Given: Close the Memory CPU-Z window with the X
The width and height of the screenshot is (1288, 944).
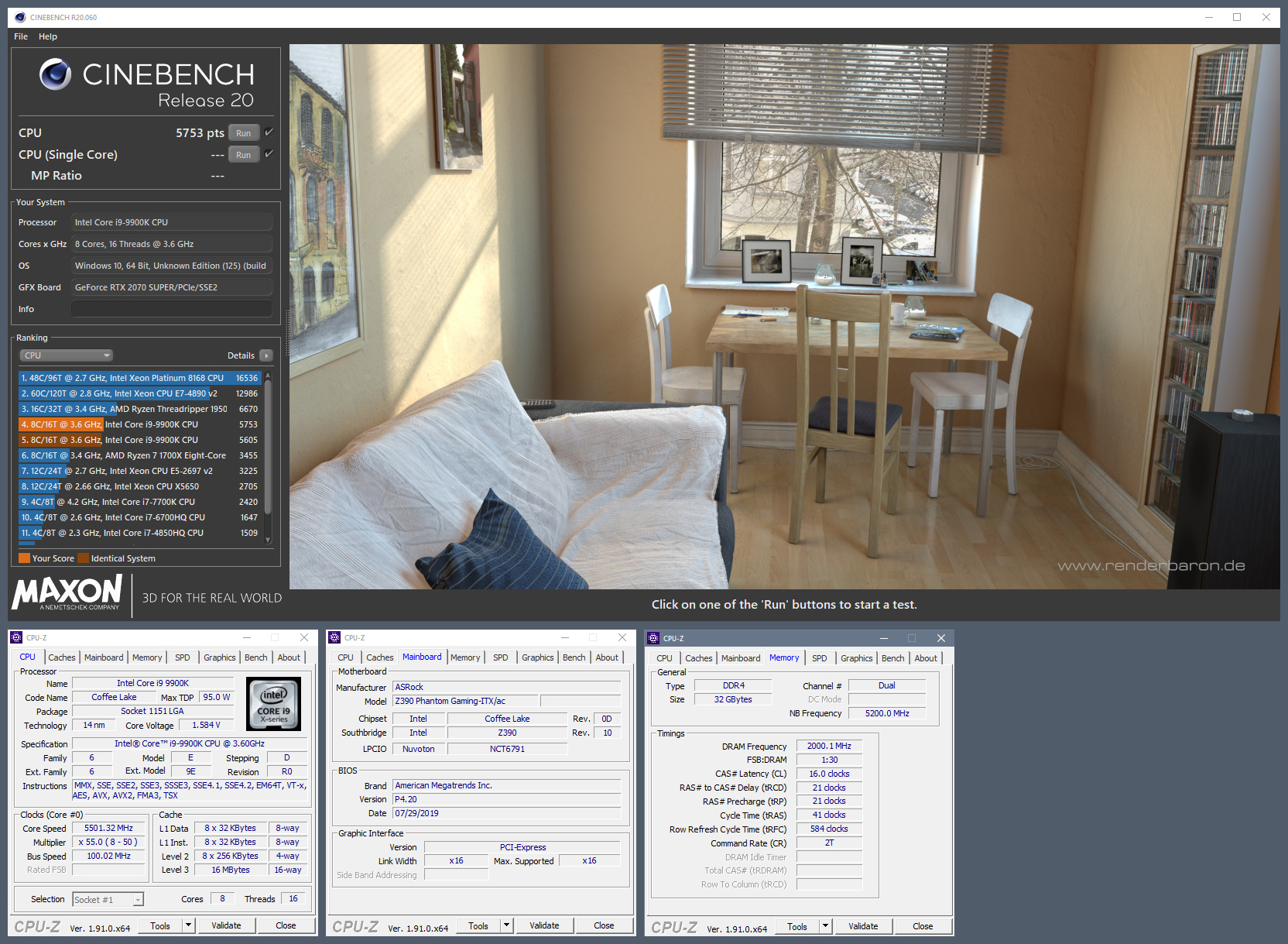Looking at the screenshot, I should coord(940,638).
